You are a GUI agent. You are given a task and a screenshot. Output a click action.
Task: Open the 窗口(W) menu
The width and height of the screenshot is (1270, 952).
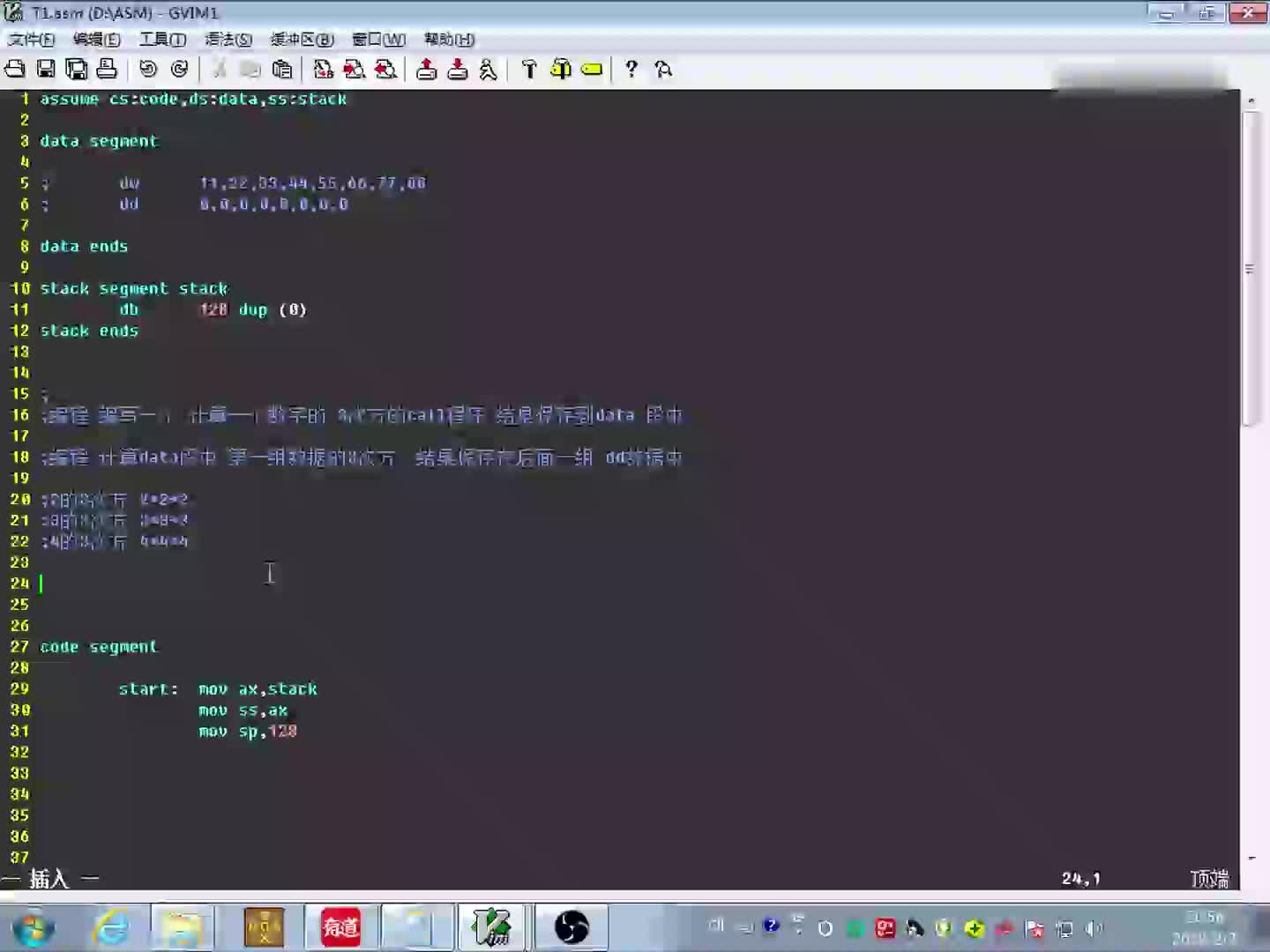[378, 40]
